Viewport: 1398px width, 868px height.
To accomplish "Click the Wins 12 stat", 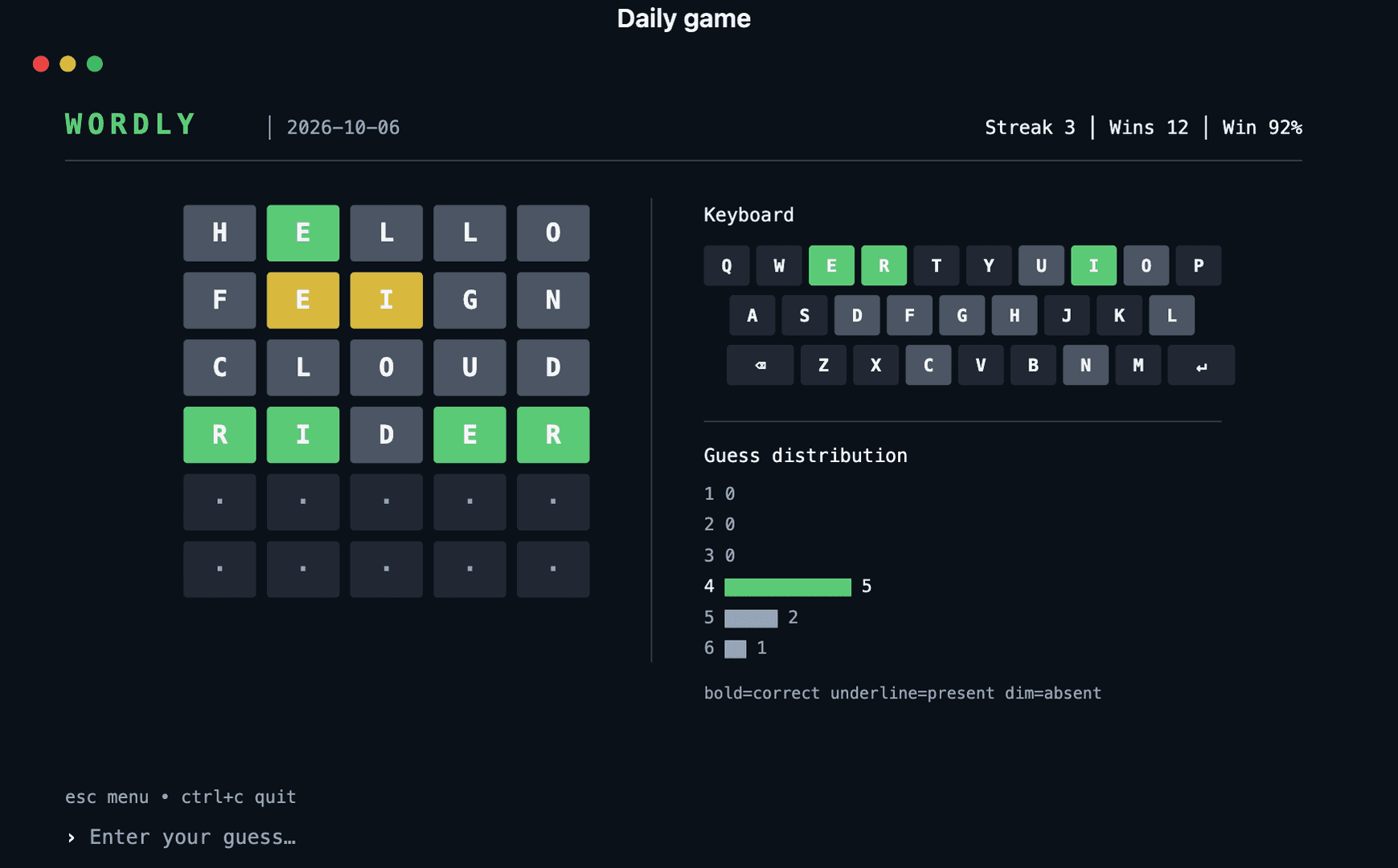I will [1148, 128].
